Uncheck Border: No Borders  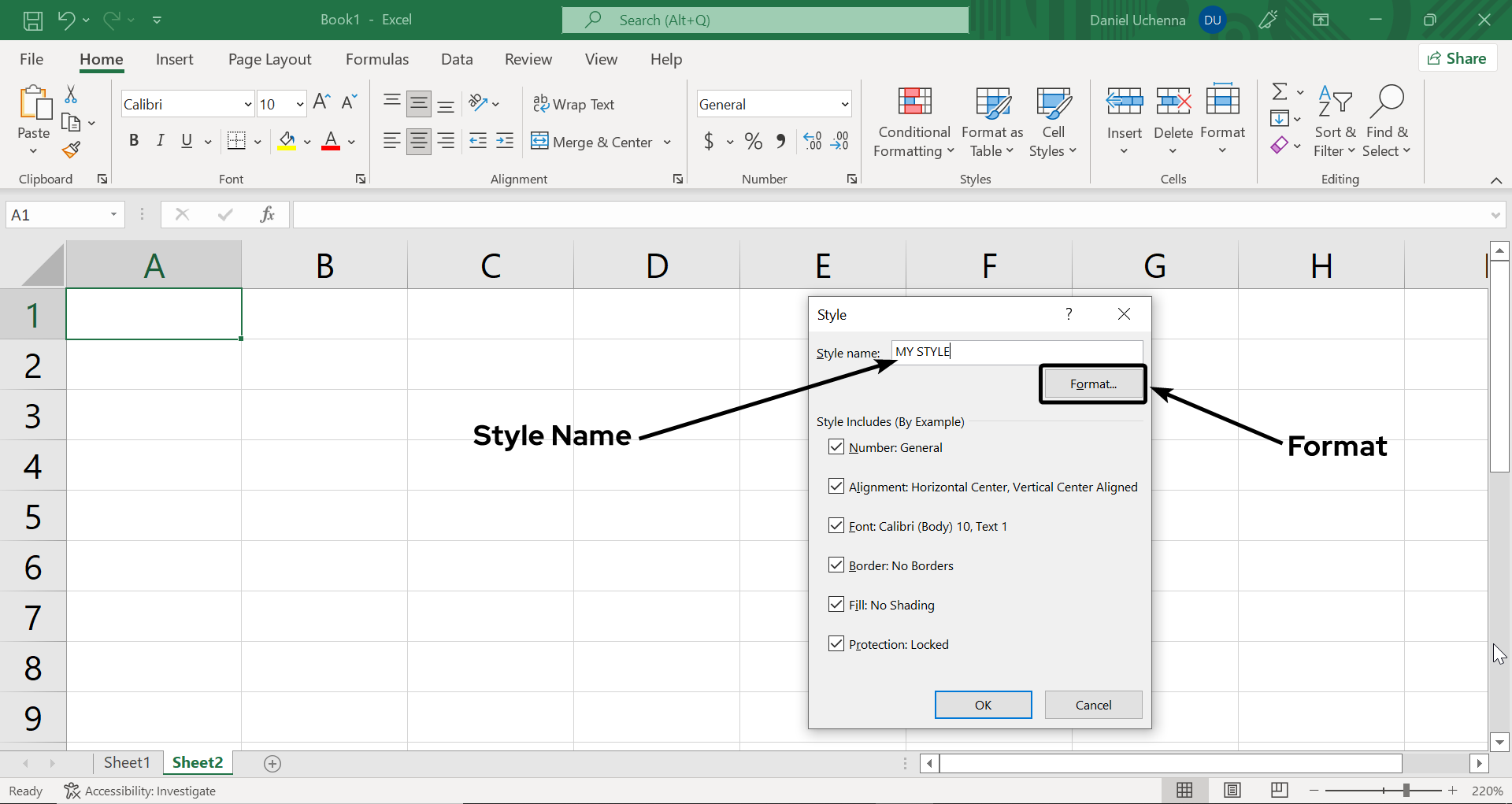coord(836,565)
